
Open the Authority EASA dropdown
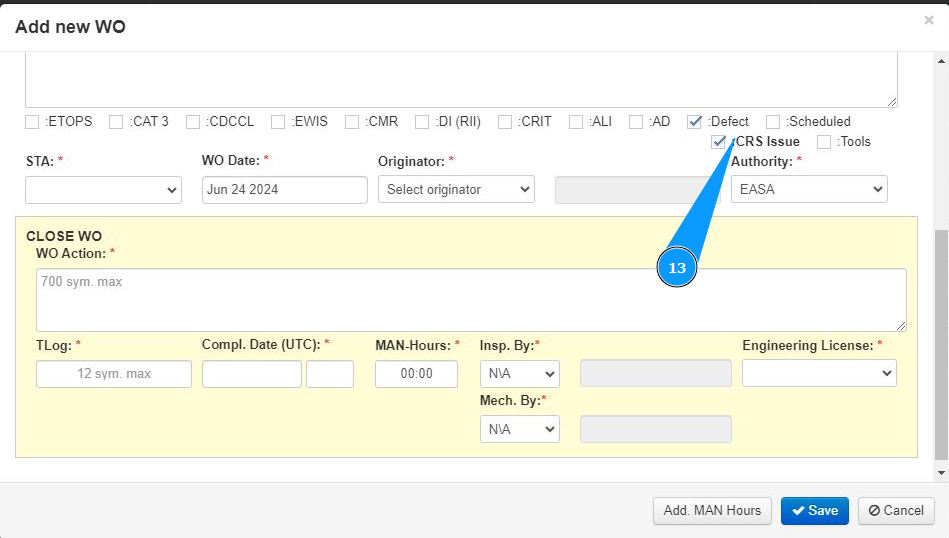tap(809, 190)
